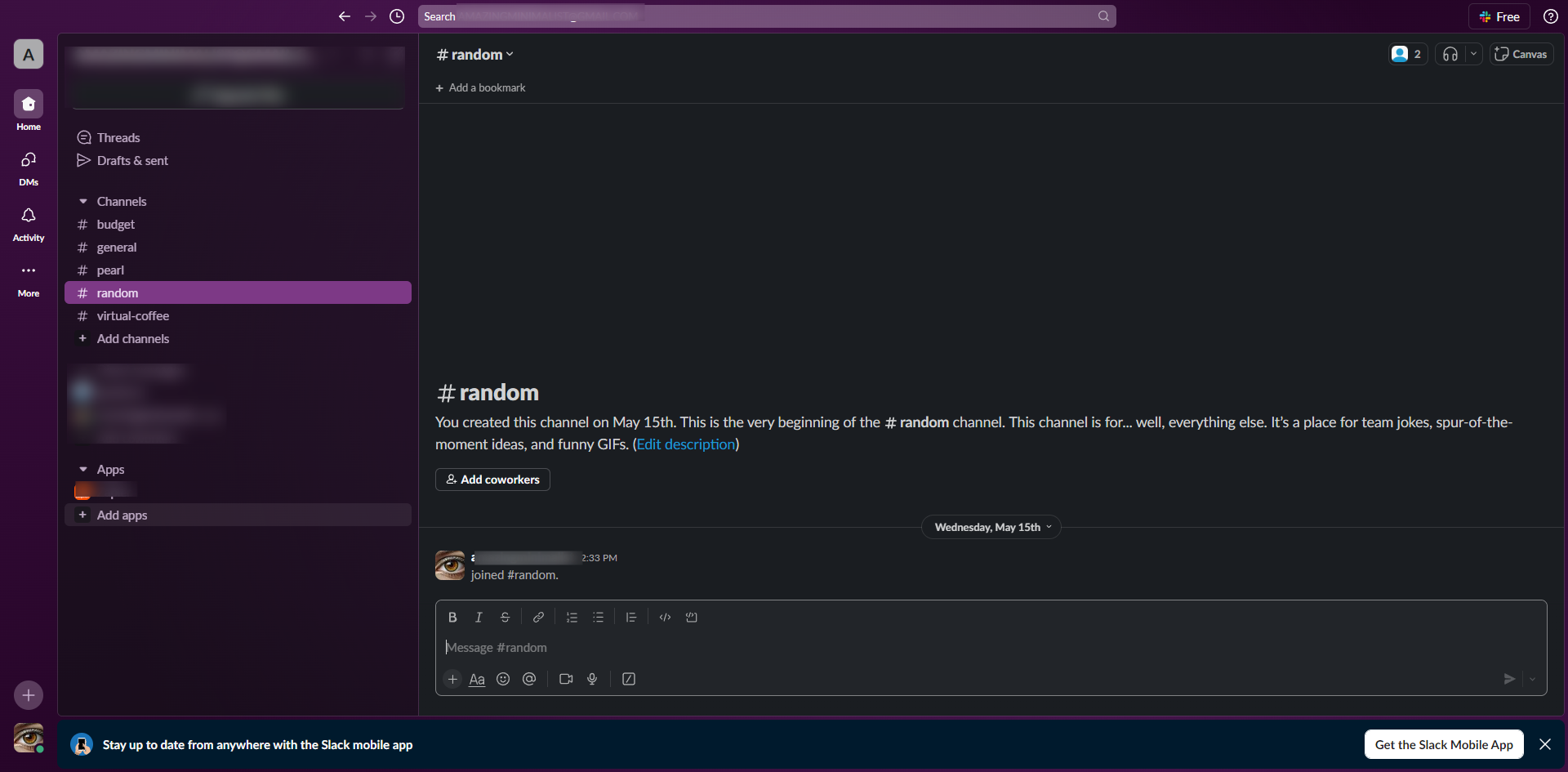Open the Home view in sidebar
This screenshot has width=1568, height=772.
29,110
